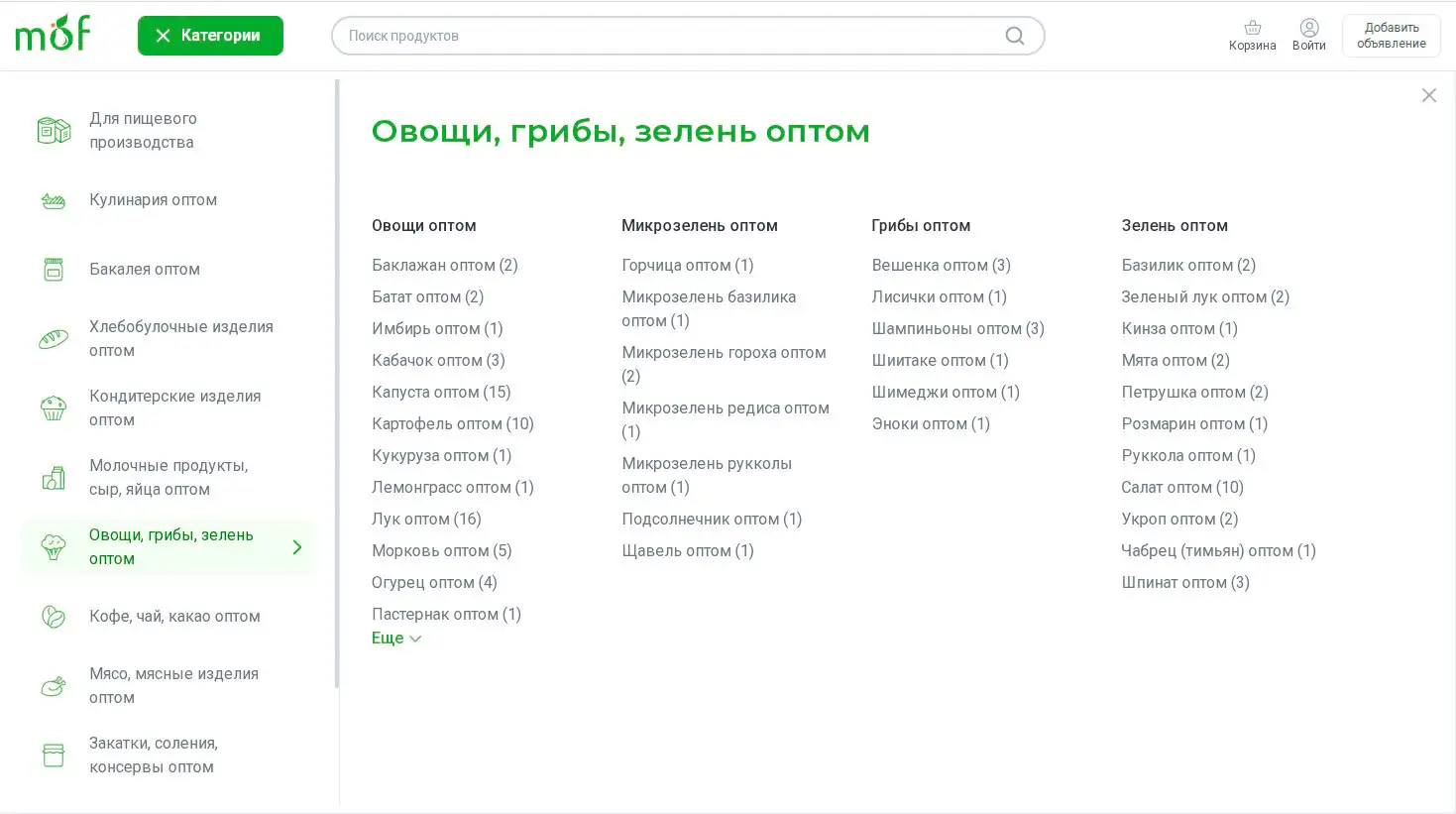Open Микрозелень базилика оптом link
Screen dimensions: 1456x814
[709, 308]
